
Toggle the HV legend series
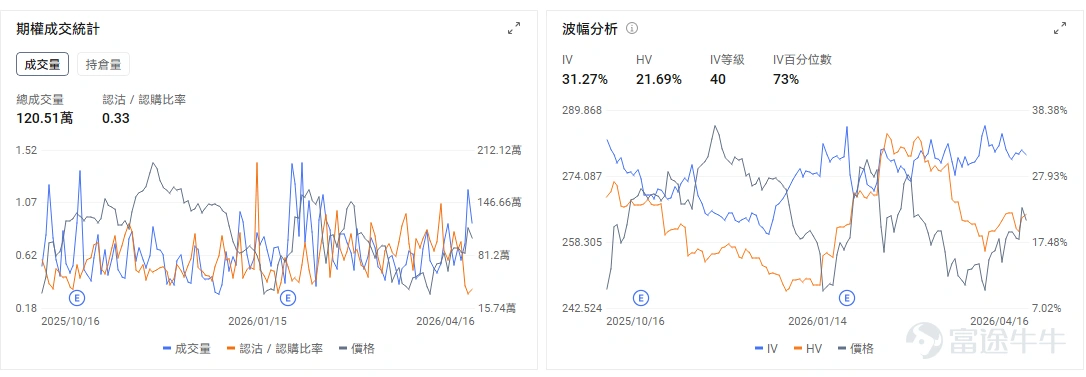tap(808, 349)
